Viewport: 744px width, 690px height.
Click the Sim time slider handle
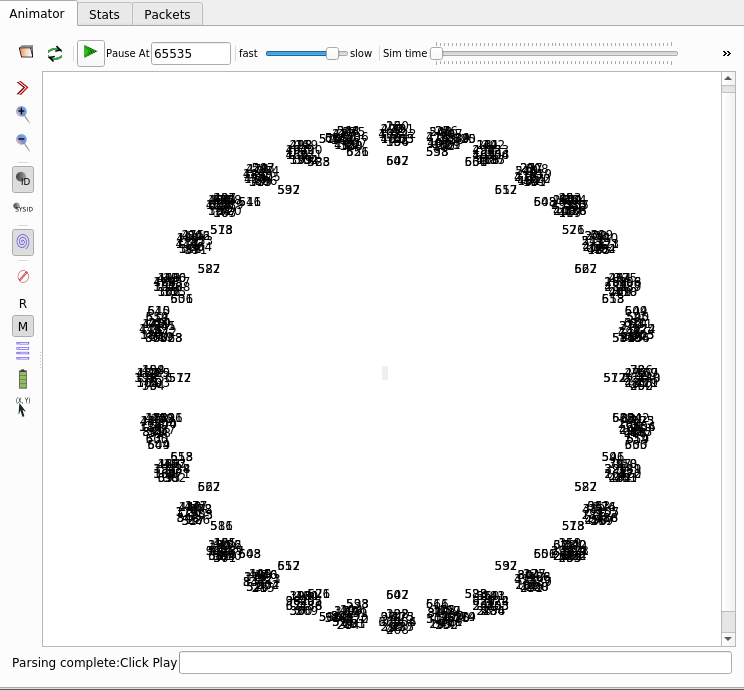coord(437,54)
